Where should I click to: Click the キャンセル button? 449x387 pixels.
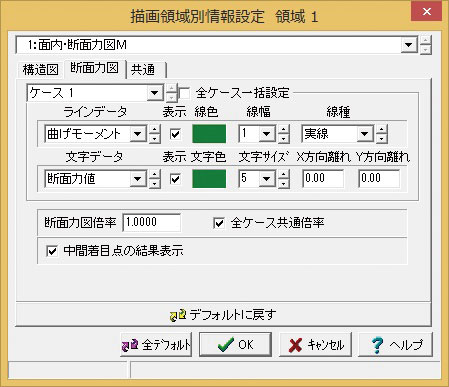click(315, 345)
